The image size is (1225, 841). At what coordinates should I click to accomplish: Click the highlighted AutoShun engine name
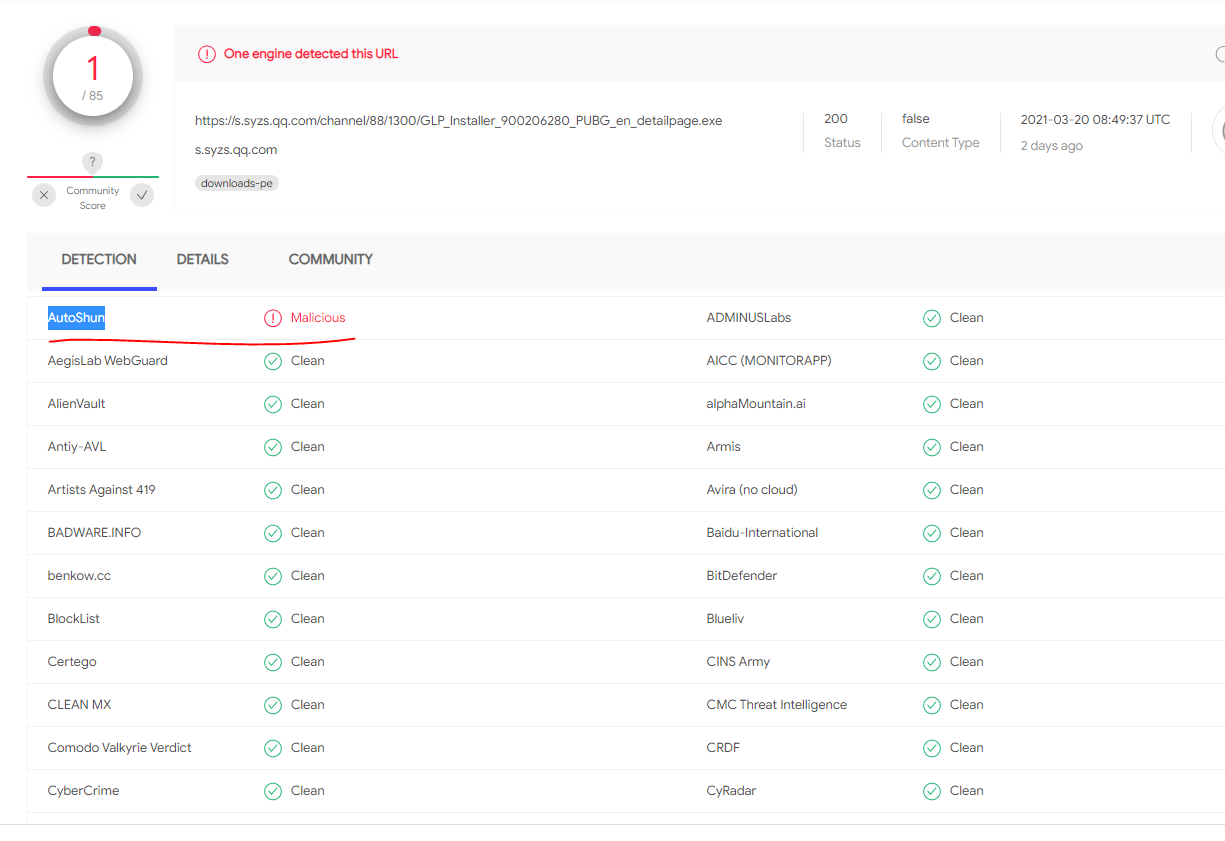[77, 318]
